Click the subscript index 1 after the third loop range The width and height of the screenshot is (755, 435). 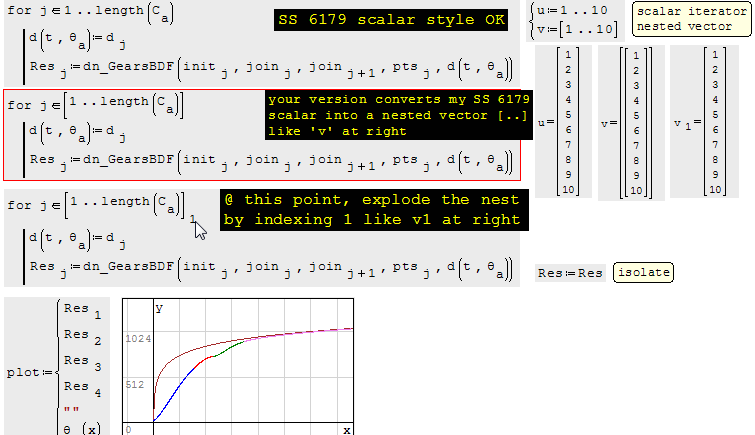[x=192, y=215]
